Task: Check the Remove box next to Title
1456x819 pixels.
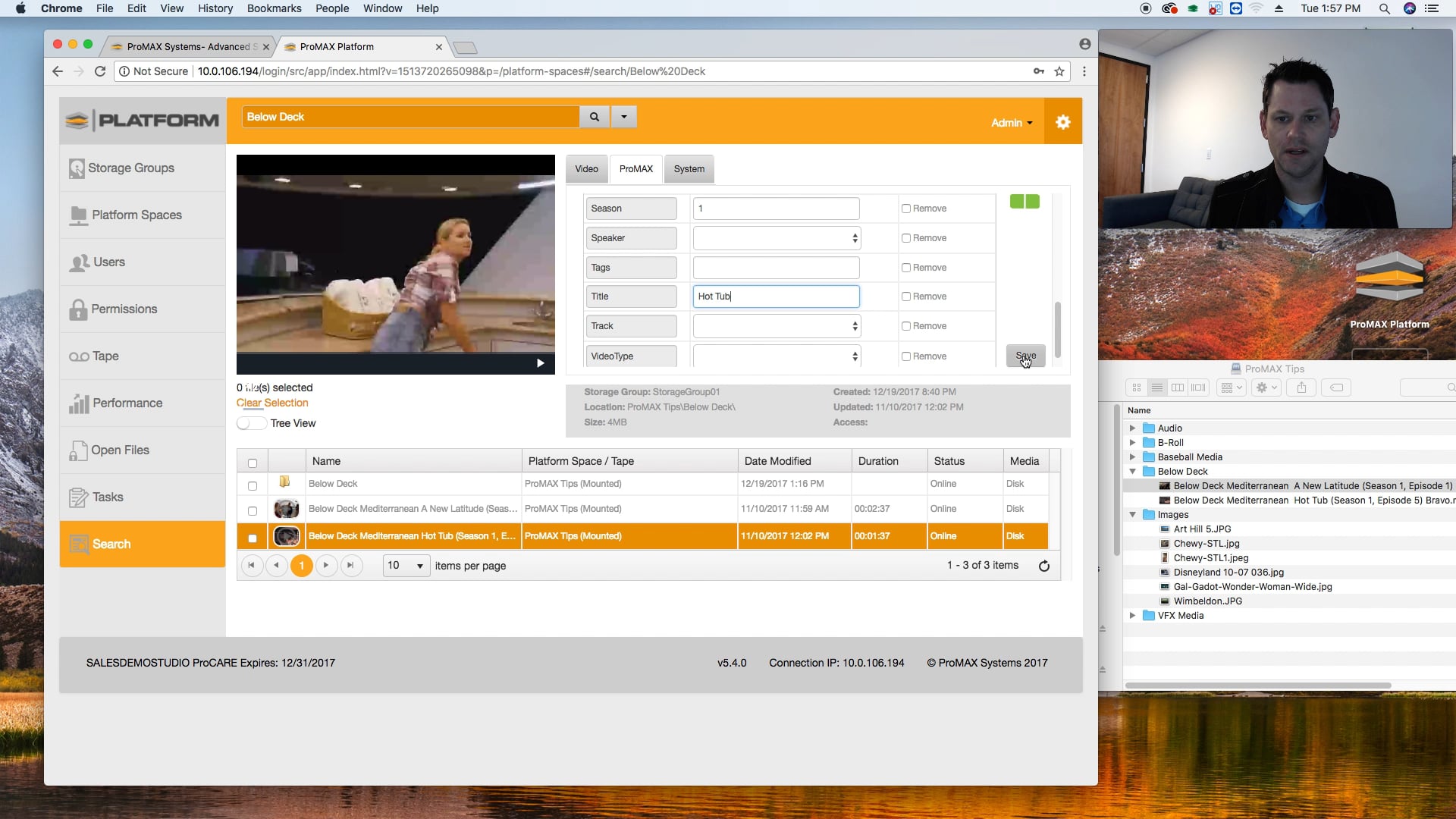Action: (908, 297)
